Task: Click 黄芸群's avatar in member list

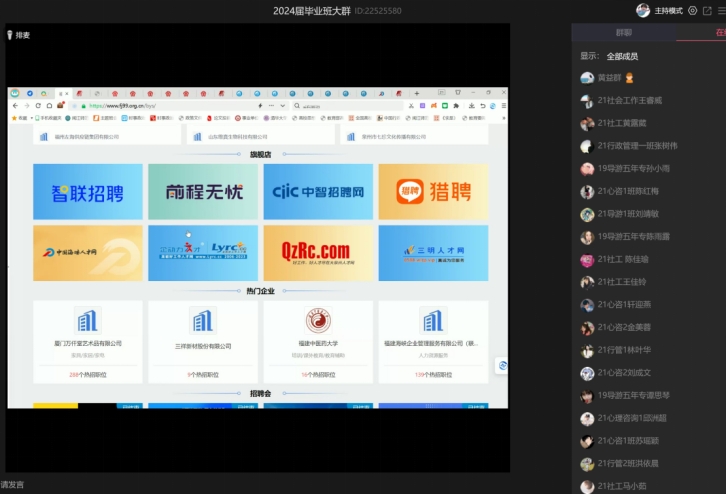Action: tap(587, 78)
